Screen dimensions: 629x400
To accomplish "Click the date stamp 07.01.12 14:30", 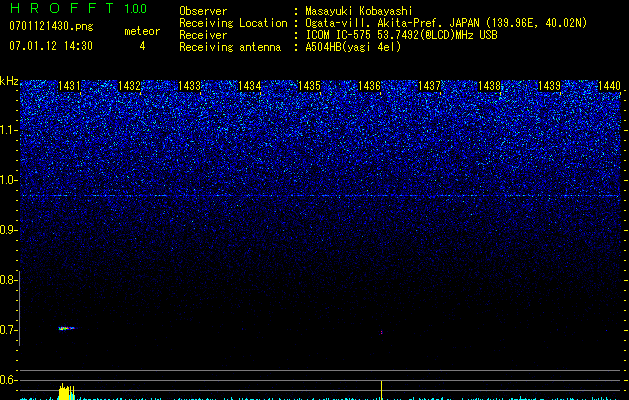I will pyautogui.click(x=51, y=46).
